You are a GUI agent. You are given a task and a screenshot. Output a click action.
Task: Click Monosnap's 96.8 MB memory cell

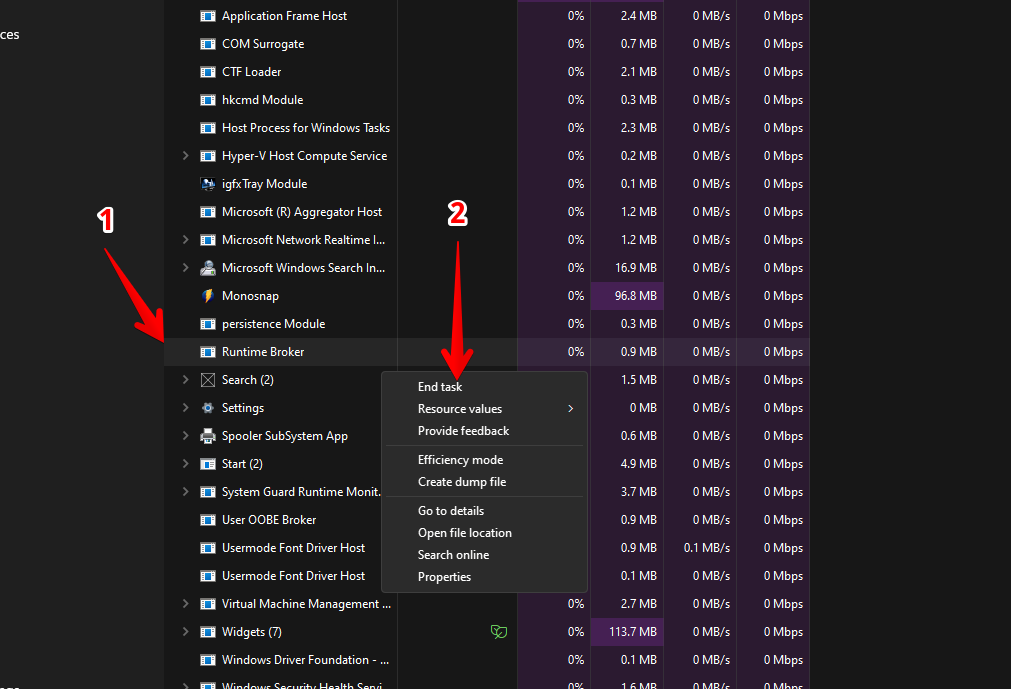coord(627,296)
